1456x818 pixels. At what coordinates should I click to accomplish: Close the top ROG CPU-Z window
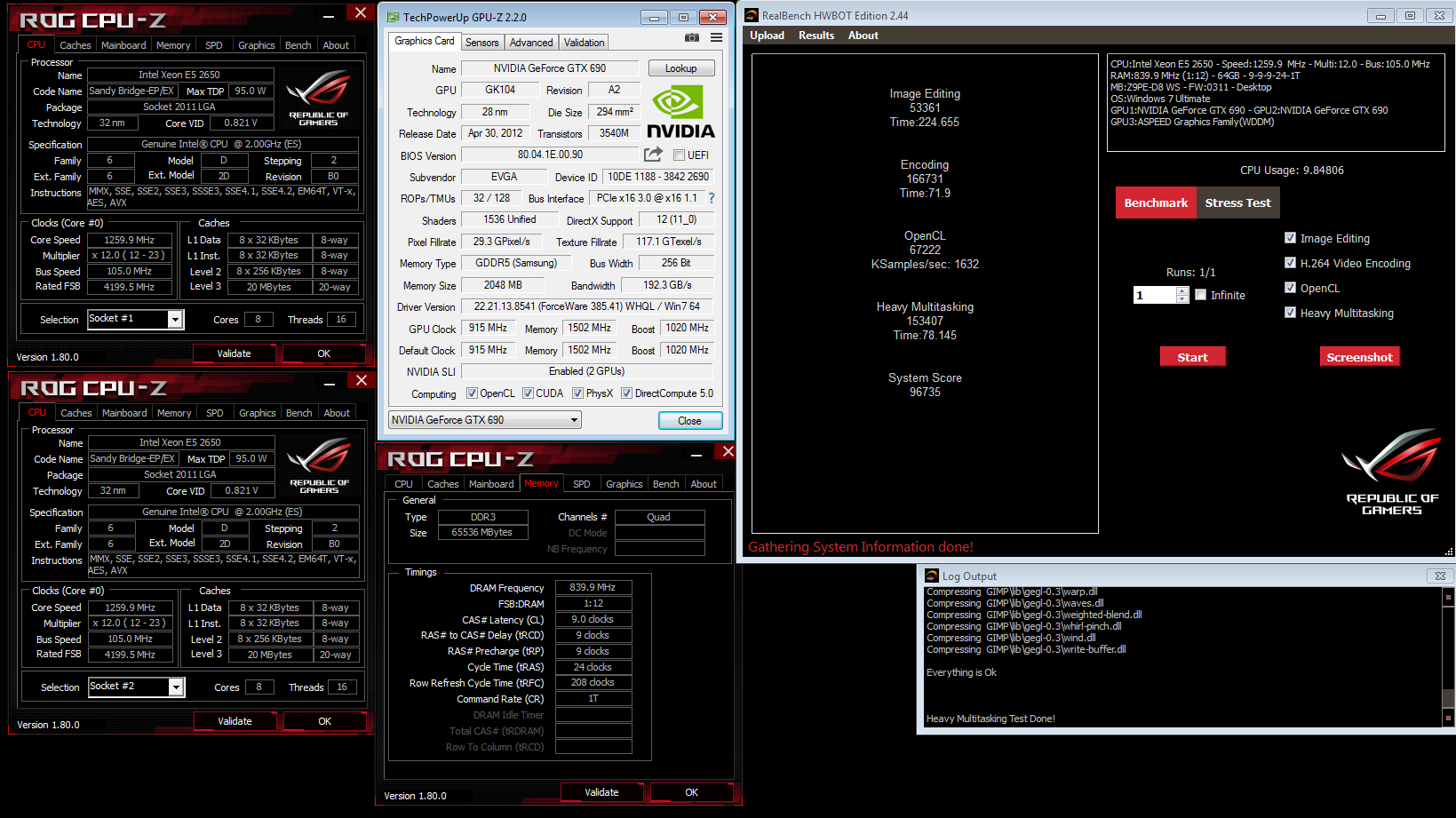pyautogui.click(x=360, y=12)
